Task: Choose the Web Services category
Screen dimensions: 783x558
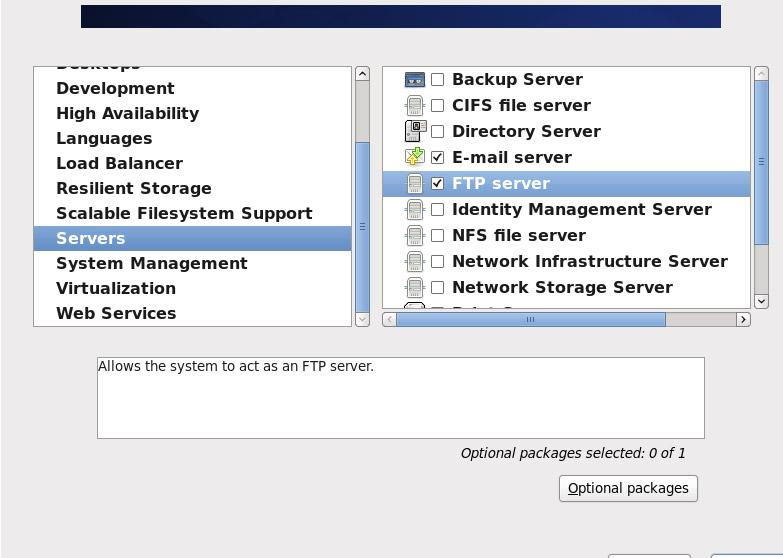Action: (x=192, y=313)
